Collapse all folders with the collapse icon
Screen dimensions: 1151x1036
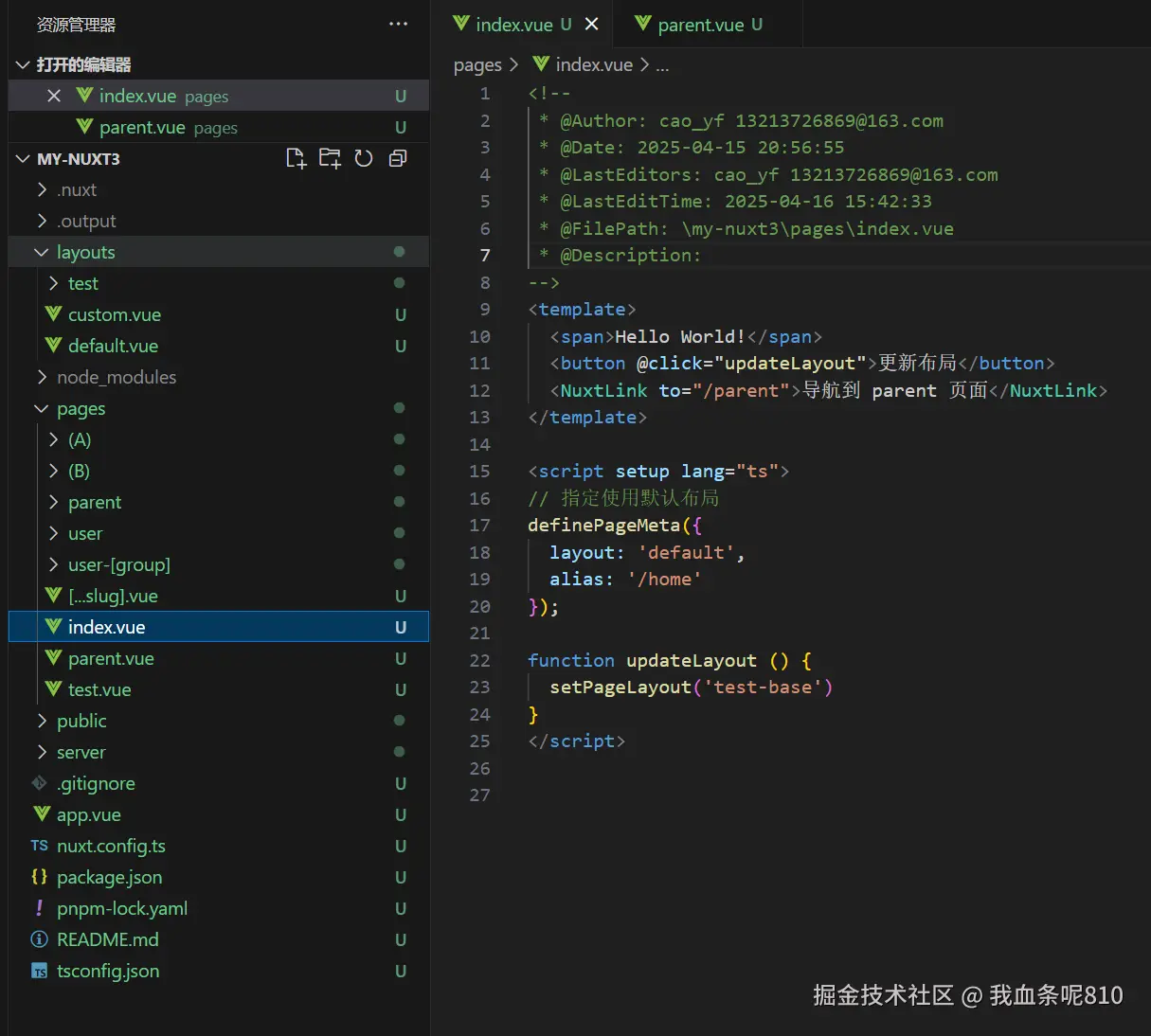click(x=398, y=158)
